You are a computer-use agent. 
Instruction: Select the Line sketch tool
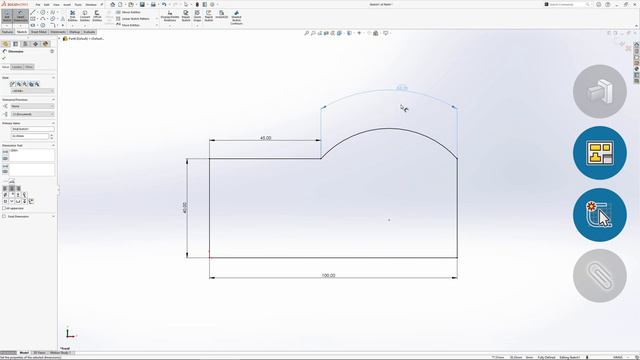pyautogui.click(x=33, y=13)
